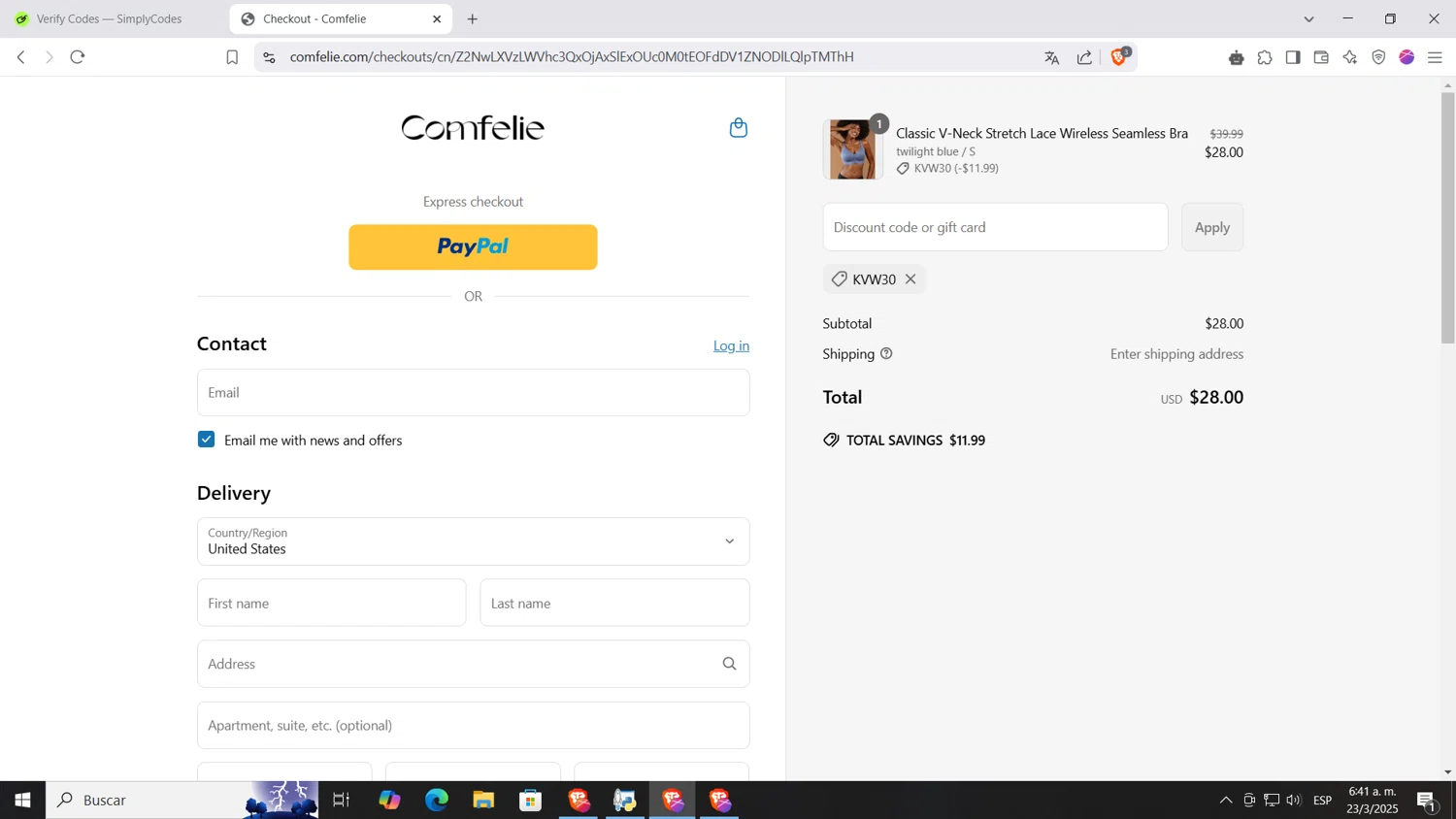Focus the Discount code or gift card field

(995, 227)
